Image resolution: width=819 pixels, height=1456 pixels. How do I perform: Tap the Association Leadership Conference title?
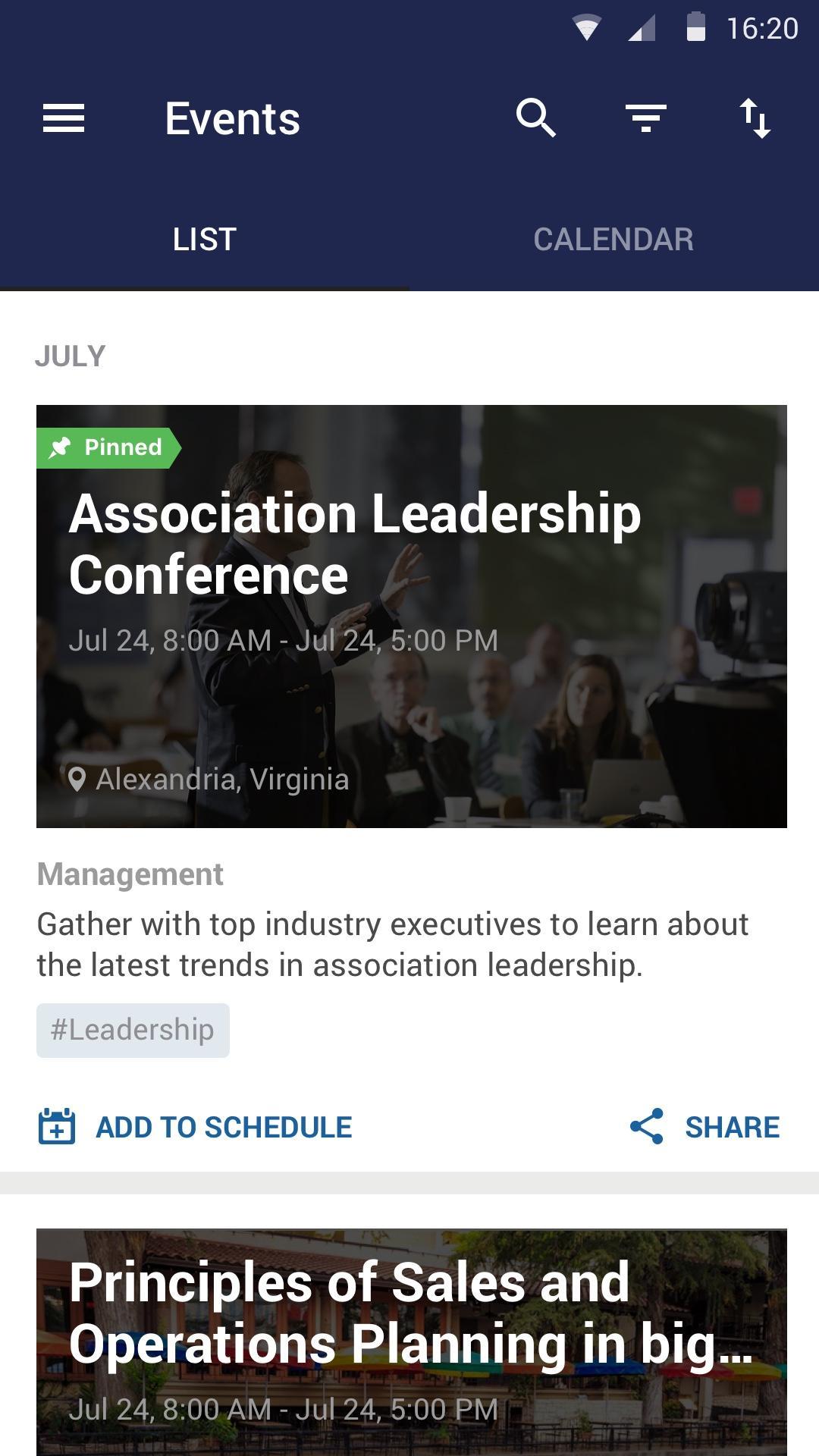coord(355,544)
